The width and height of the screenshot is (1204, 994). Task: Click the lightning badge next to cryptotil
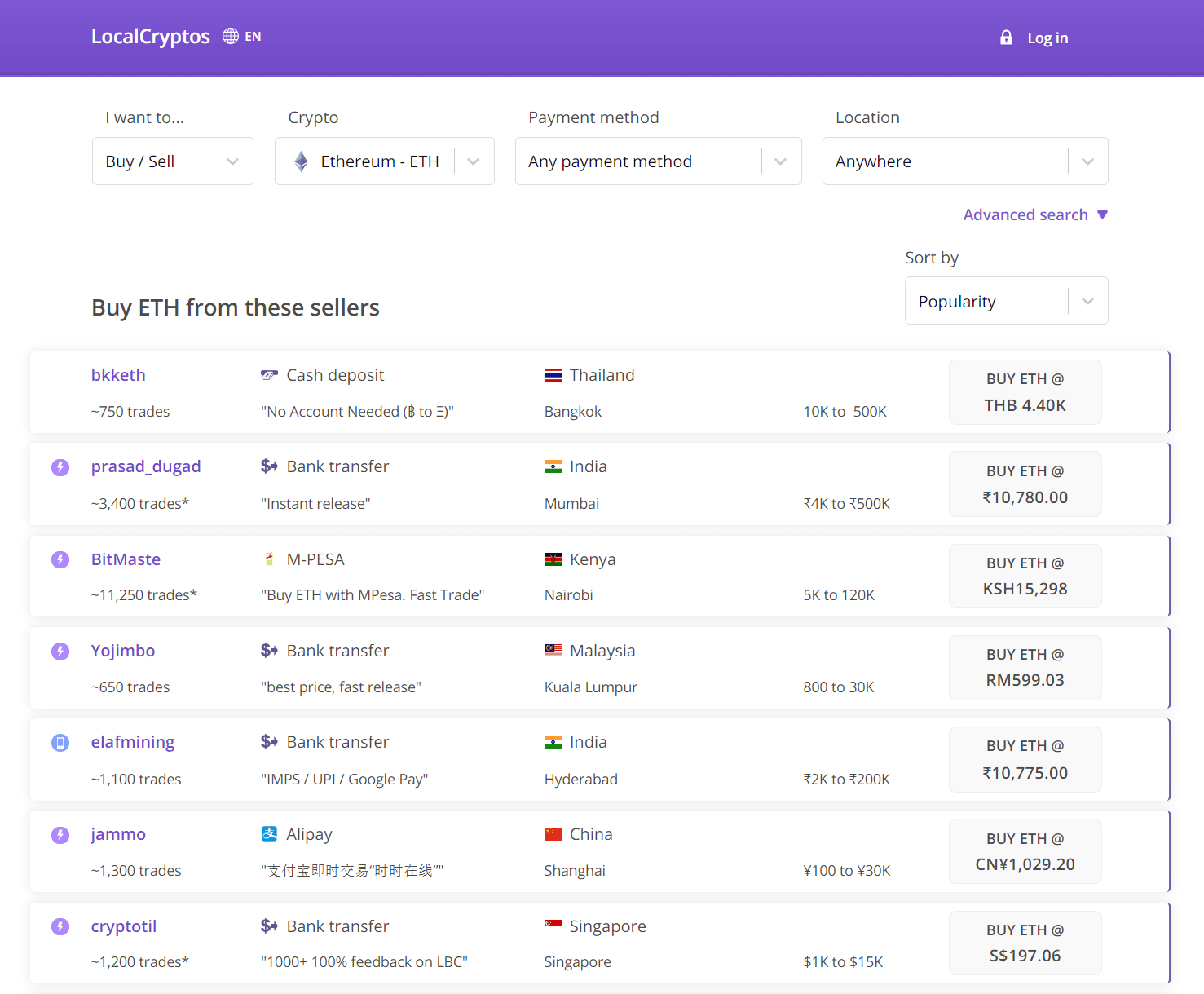pos(60,926)
